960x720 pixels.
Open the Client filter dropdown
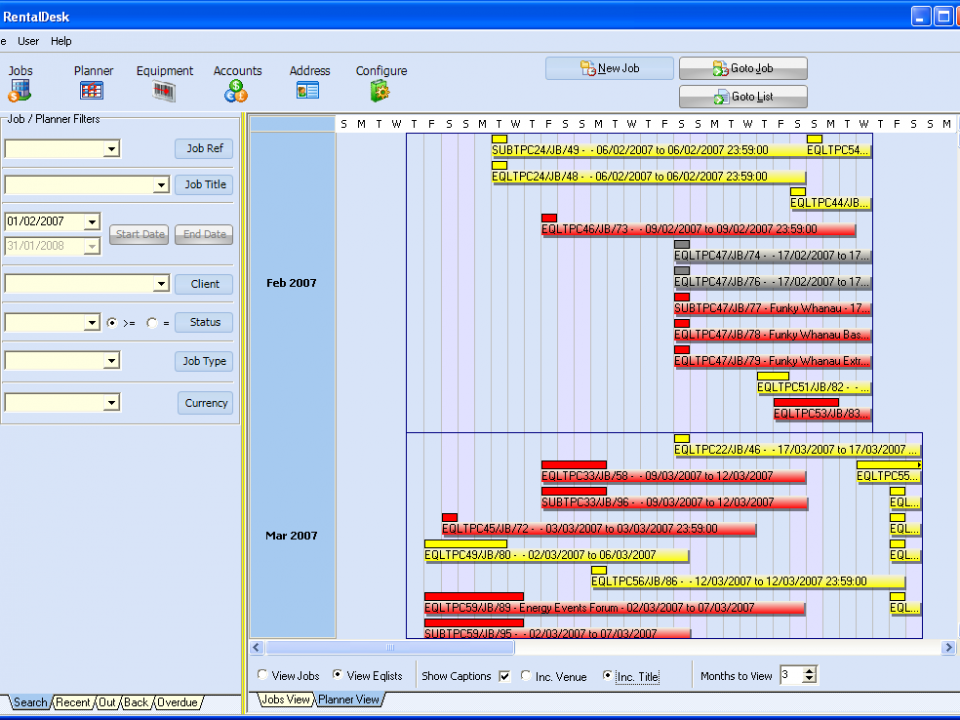pyautogui.click(x=161, y=284)
